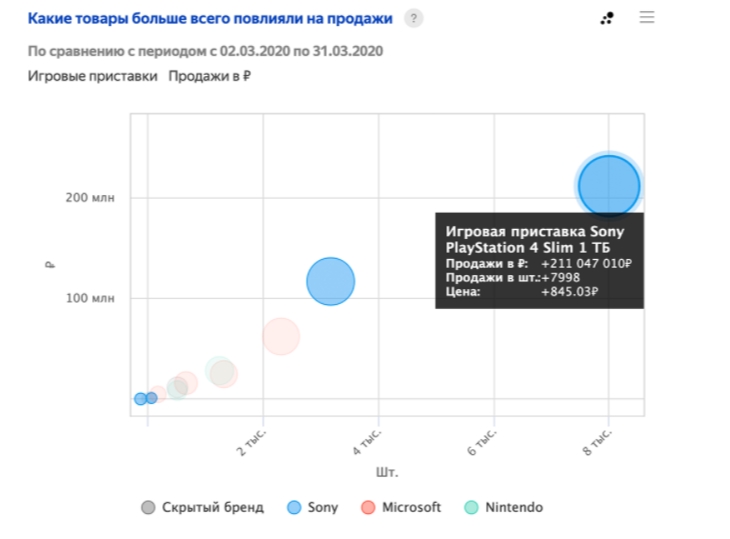This screenshot has width=730, height=539.
Task: Hide the Microsoft series via legend
Action: tap(400, 507)
